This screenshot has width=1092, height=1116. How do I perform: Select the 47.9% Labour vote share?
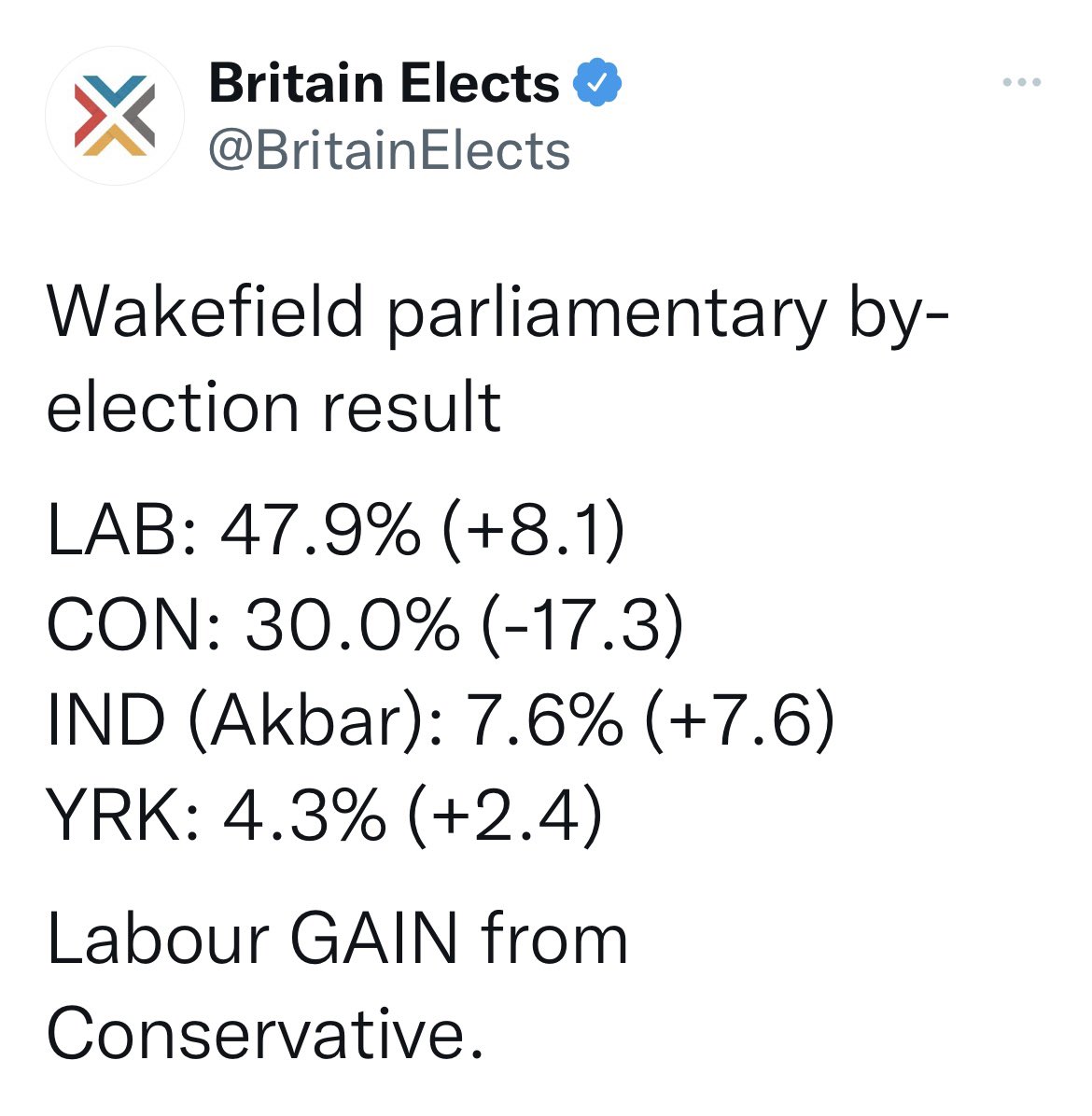(321, 530)
